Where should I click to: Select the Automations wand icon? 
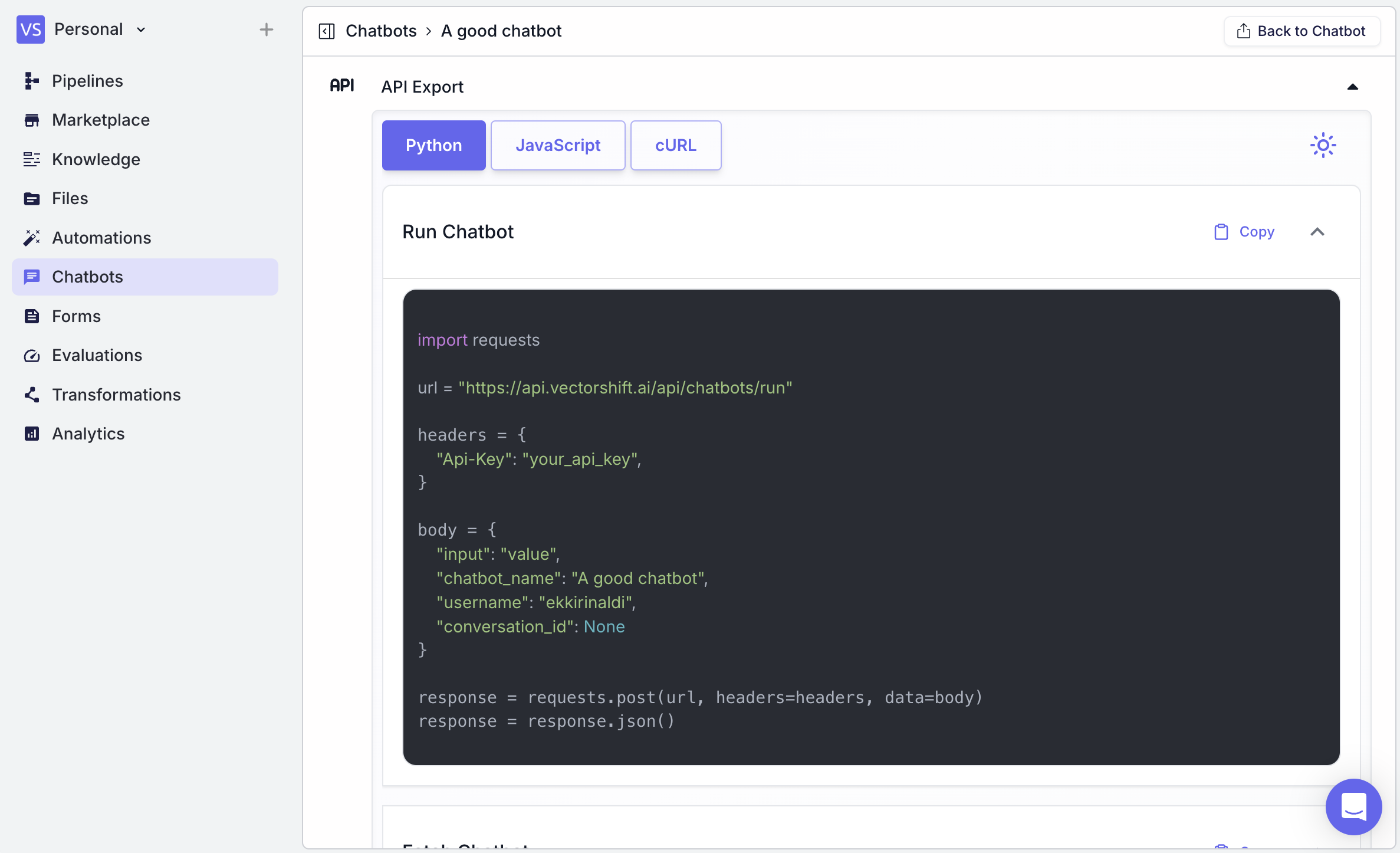(x=31, y=237)
